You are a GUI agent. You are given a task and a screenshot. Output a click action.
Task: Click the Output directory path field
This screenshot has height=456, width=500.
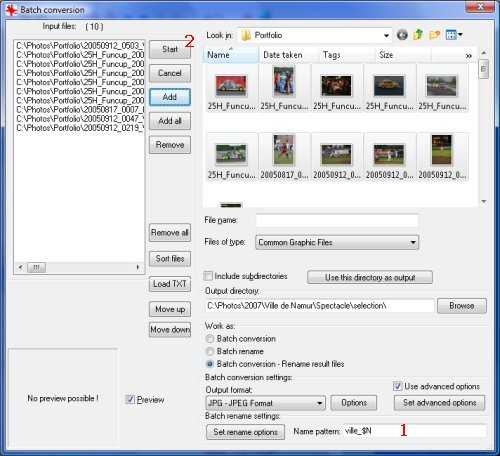click(320, 306)
